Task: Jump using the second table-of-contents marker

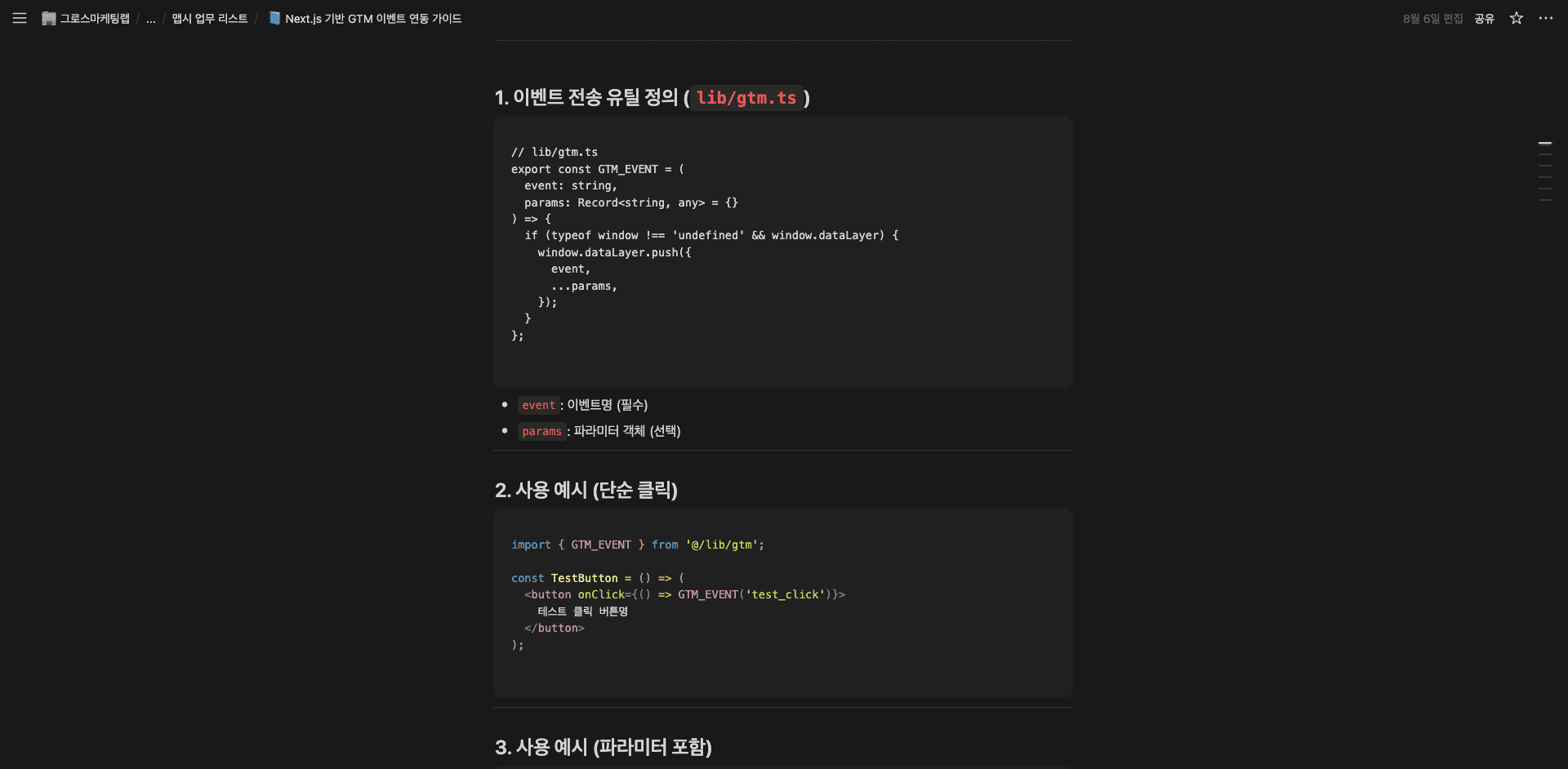Action: (x=1544, y=154)
